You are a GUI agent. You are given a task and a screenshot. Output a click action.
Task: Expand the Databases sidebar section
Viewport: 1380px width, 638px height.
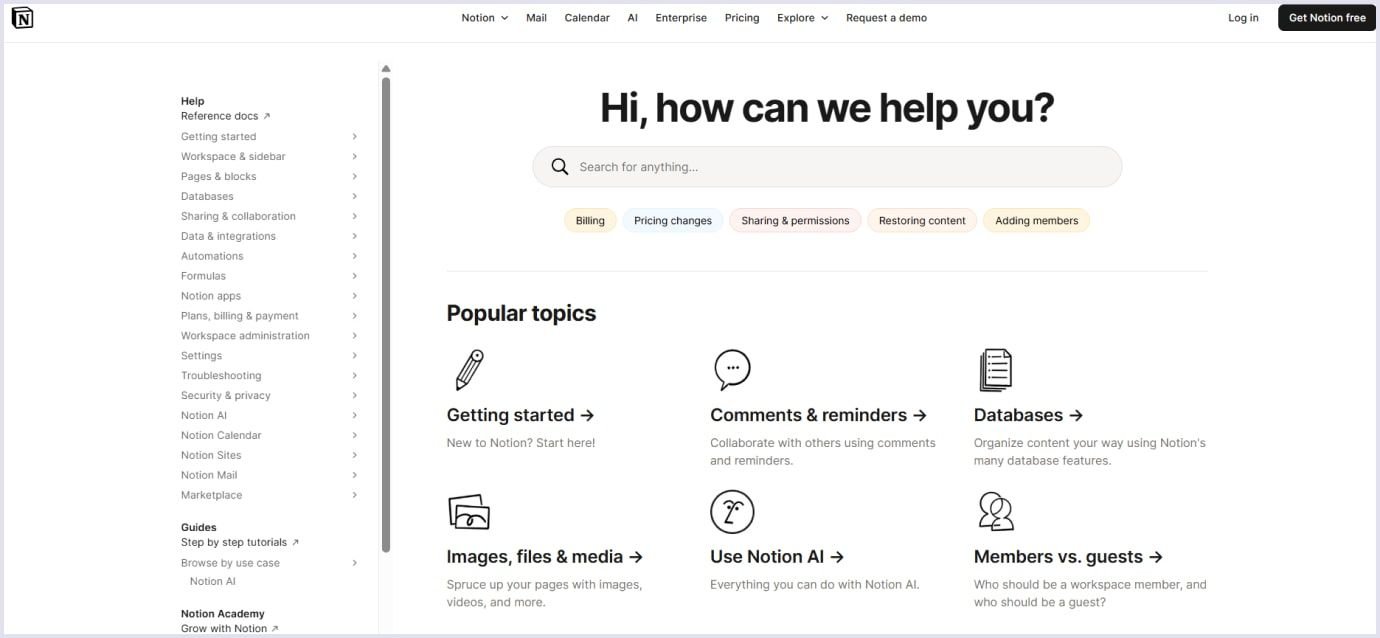(x=355, y=197)
